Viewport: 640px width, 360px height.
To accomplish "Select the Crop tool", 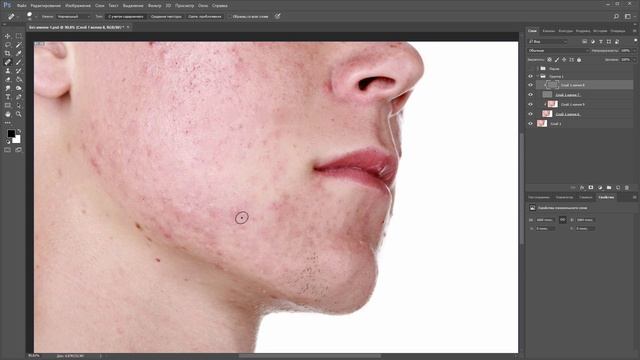I will 7,53.
